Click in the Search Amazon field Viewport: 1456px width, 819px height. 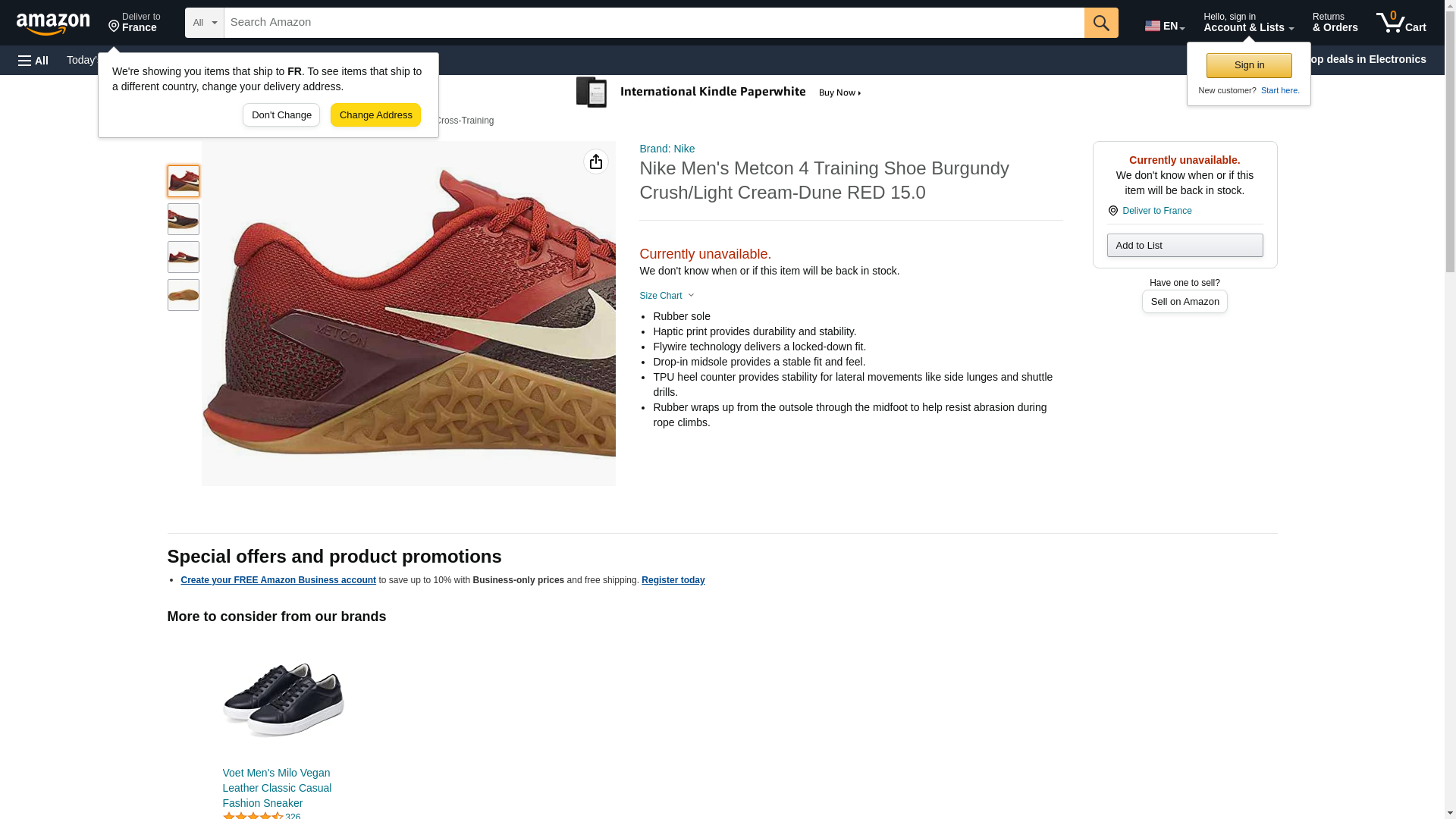(654, 23)
